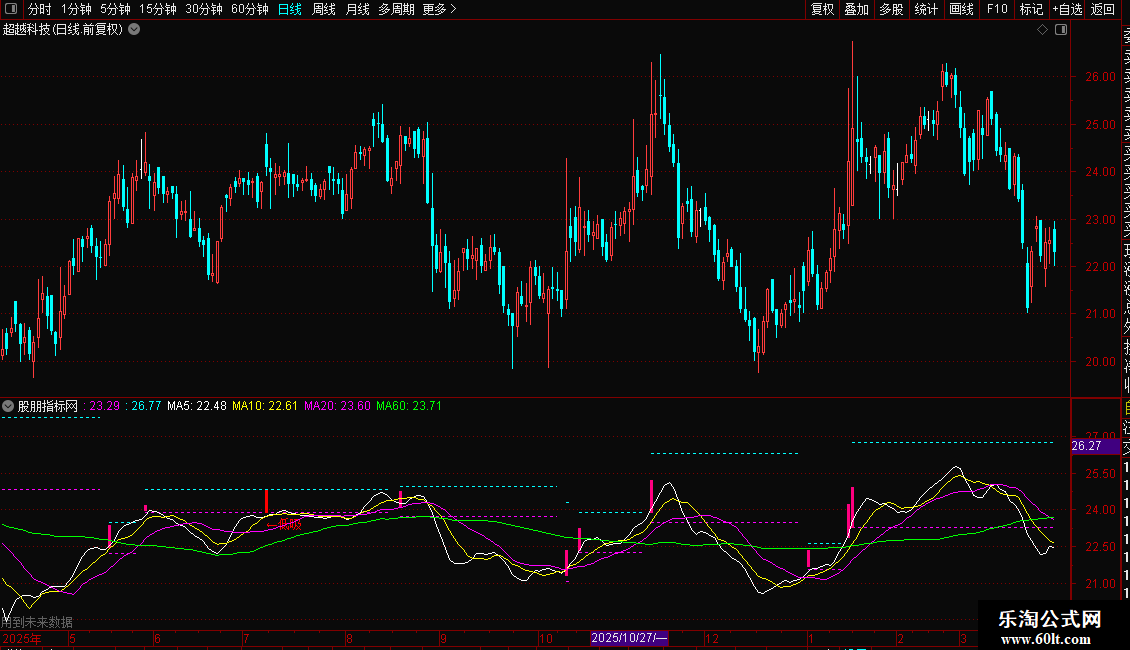
Task: Click the 叠加 overlay tool
Action: (856, 9)
